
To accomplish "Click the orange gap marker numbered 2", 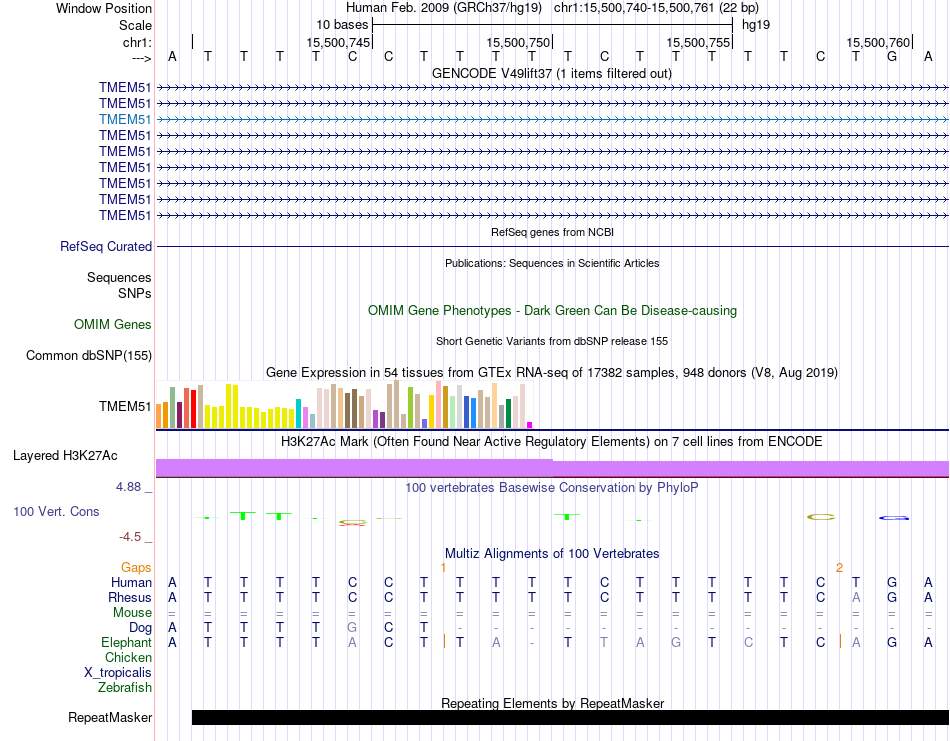I will click(839, 568).
